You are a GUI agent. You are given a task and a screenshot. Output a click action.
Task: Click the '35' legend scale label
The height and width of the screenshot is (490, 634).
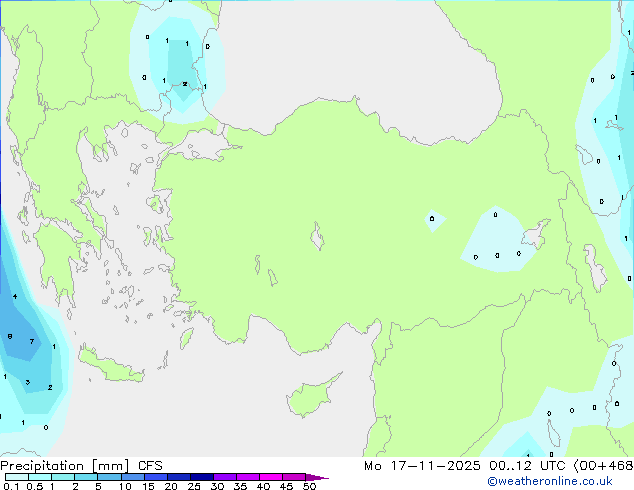click(x=240, y=486)
